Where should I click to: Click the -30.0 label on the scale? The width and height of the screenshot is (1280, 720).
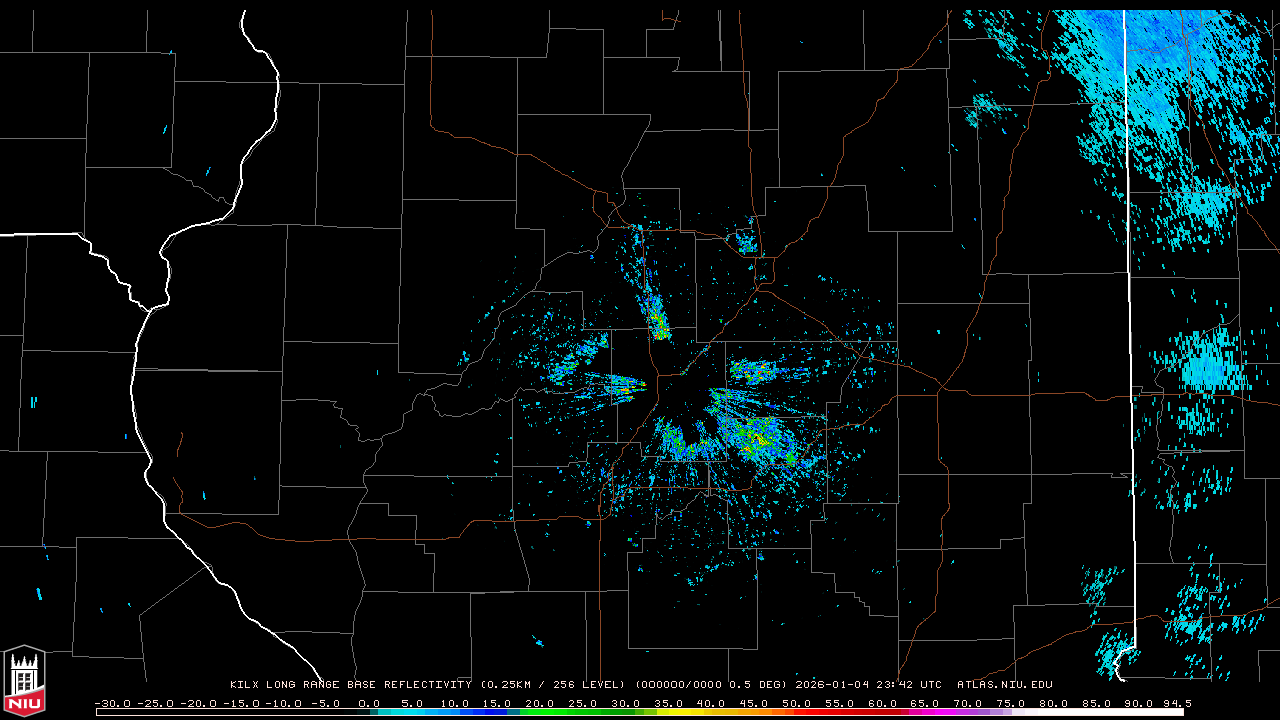tap(112, 703)
